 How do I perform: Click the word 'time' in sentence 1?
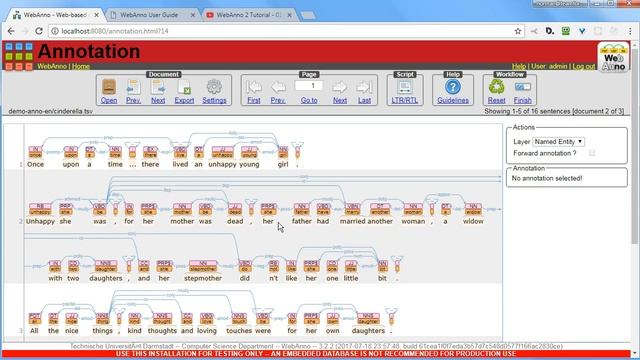(115, 164)
